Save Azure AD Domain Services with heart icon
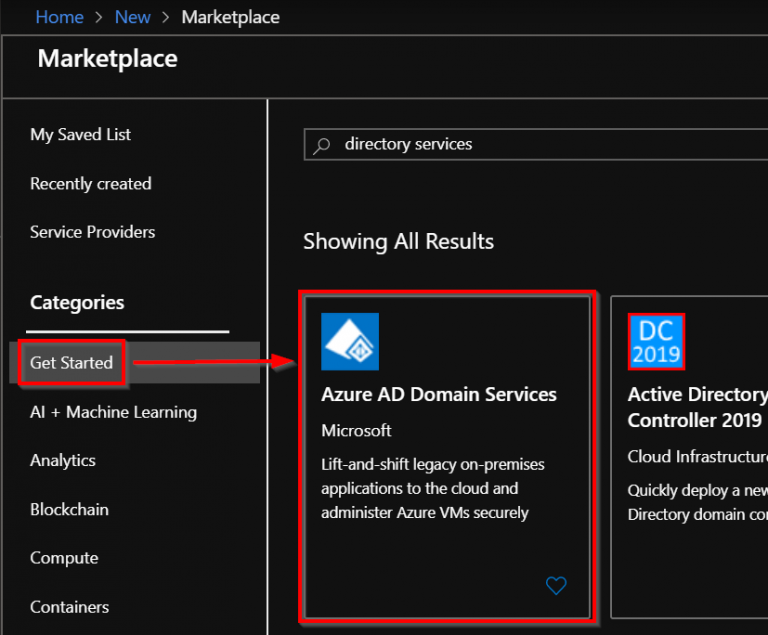This screenshot has height=635, width=768. pos(556,586)
